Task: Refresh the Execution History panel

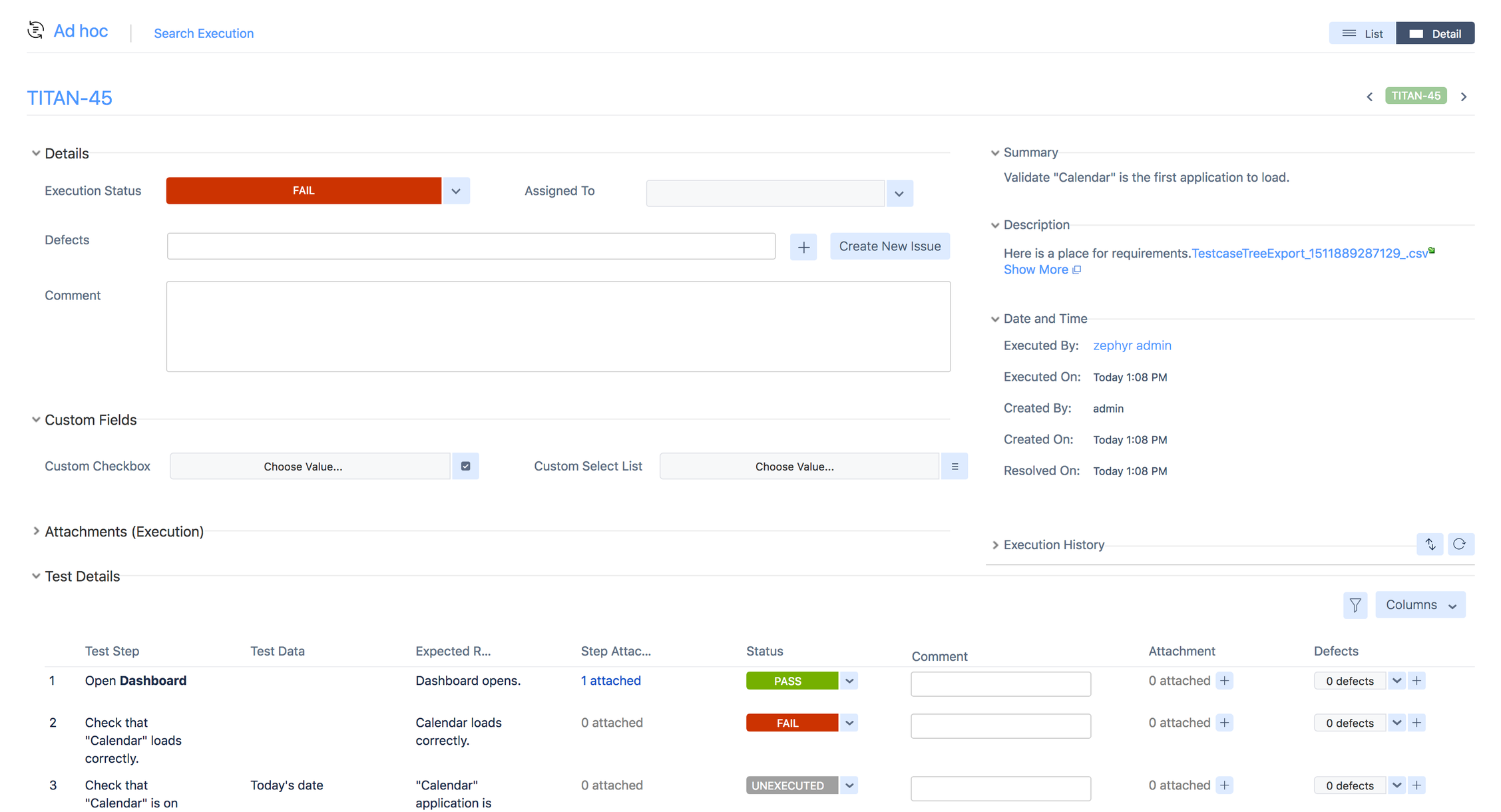Action: [x=1460, y=544]
